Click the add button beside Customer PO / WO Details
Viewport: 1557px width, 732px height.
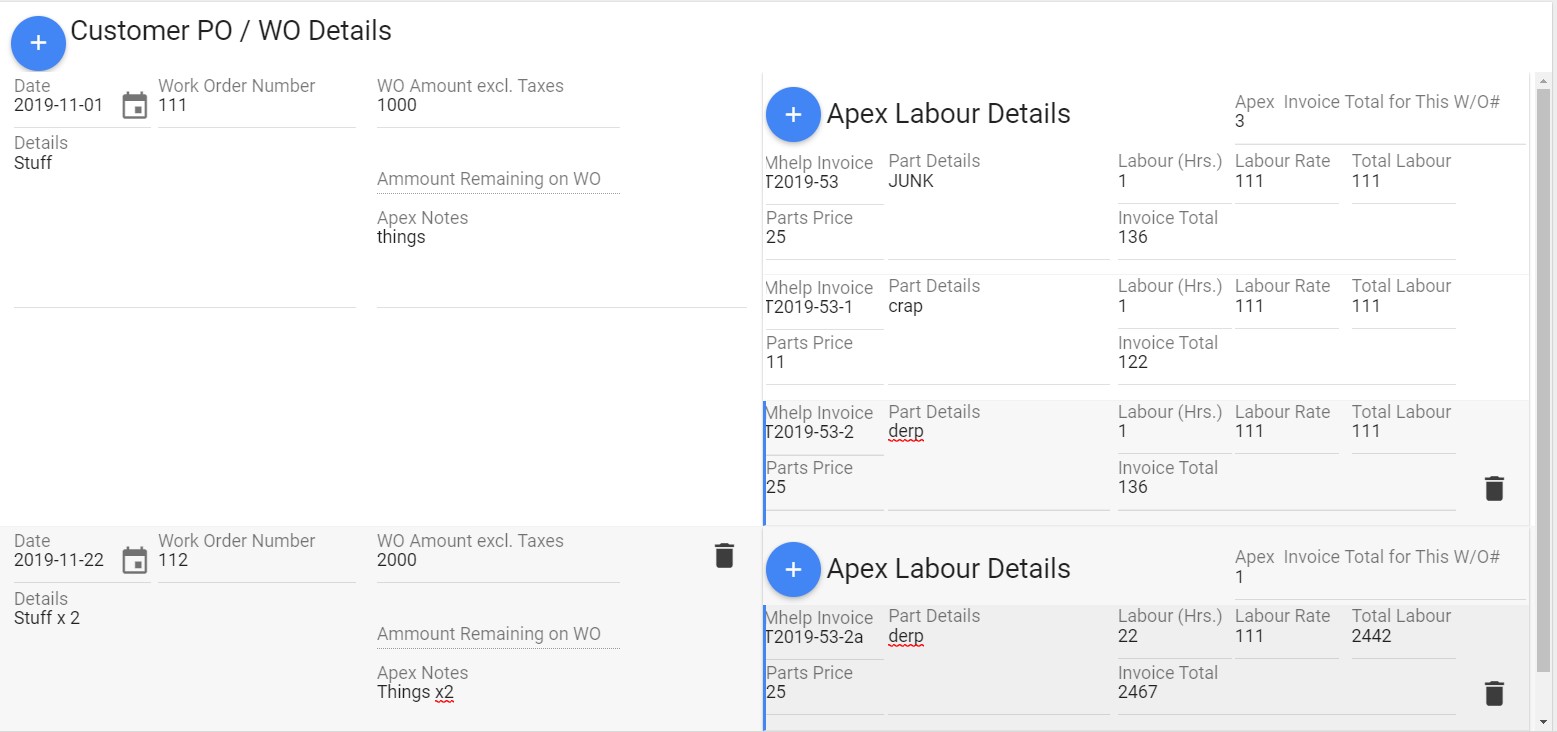38,43
